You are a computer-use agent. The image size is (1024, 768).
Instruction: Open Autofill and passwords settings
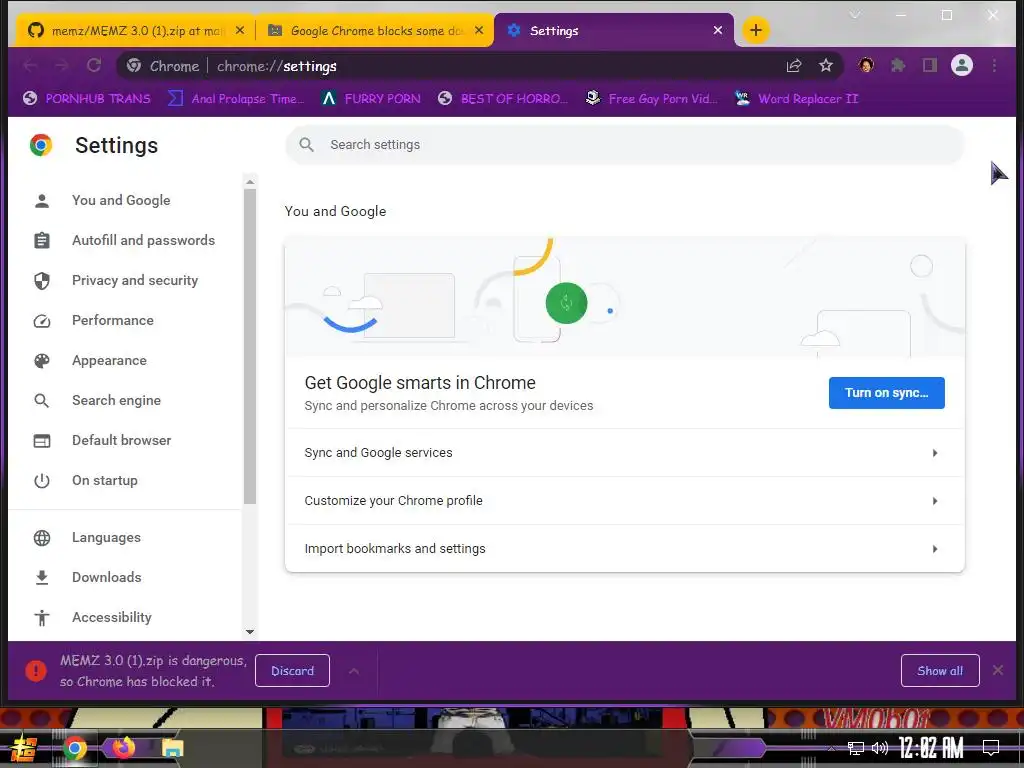point(143,240)
